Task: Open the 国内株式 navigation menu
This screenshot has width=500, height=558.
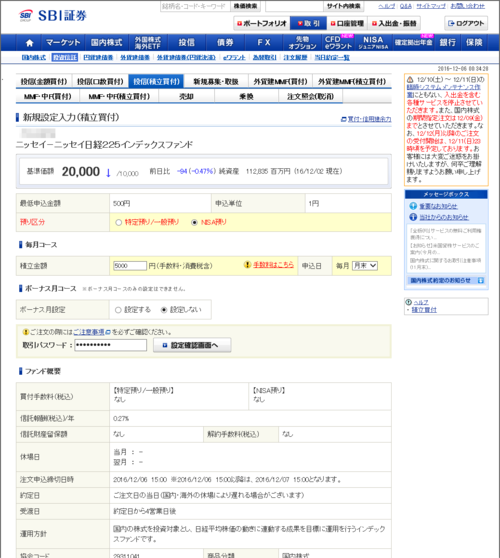Action: click(x=106, y=43)
